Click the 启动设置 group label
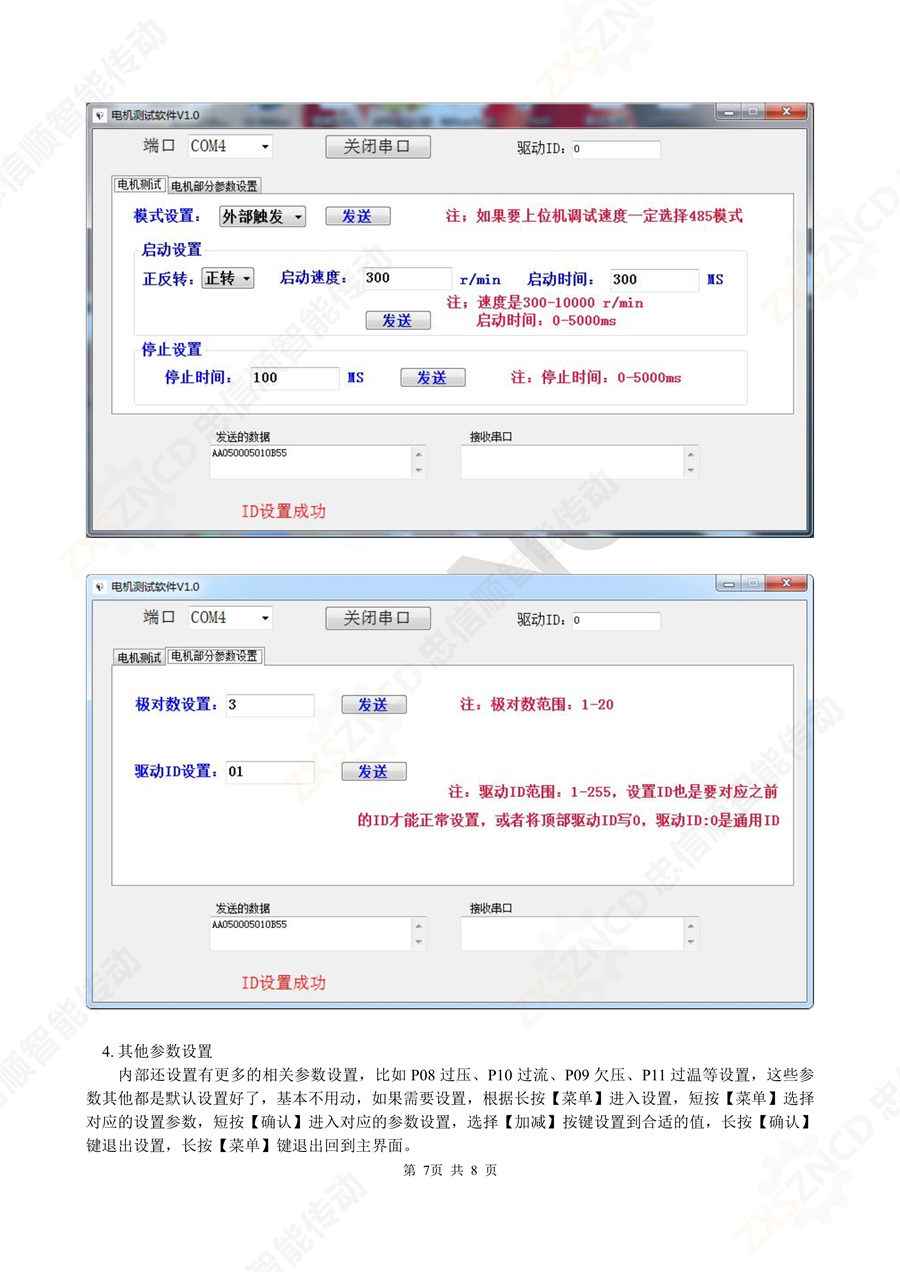Screen dimensions: 900x1272 (171, 250)
